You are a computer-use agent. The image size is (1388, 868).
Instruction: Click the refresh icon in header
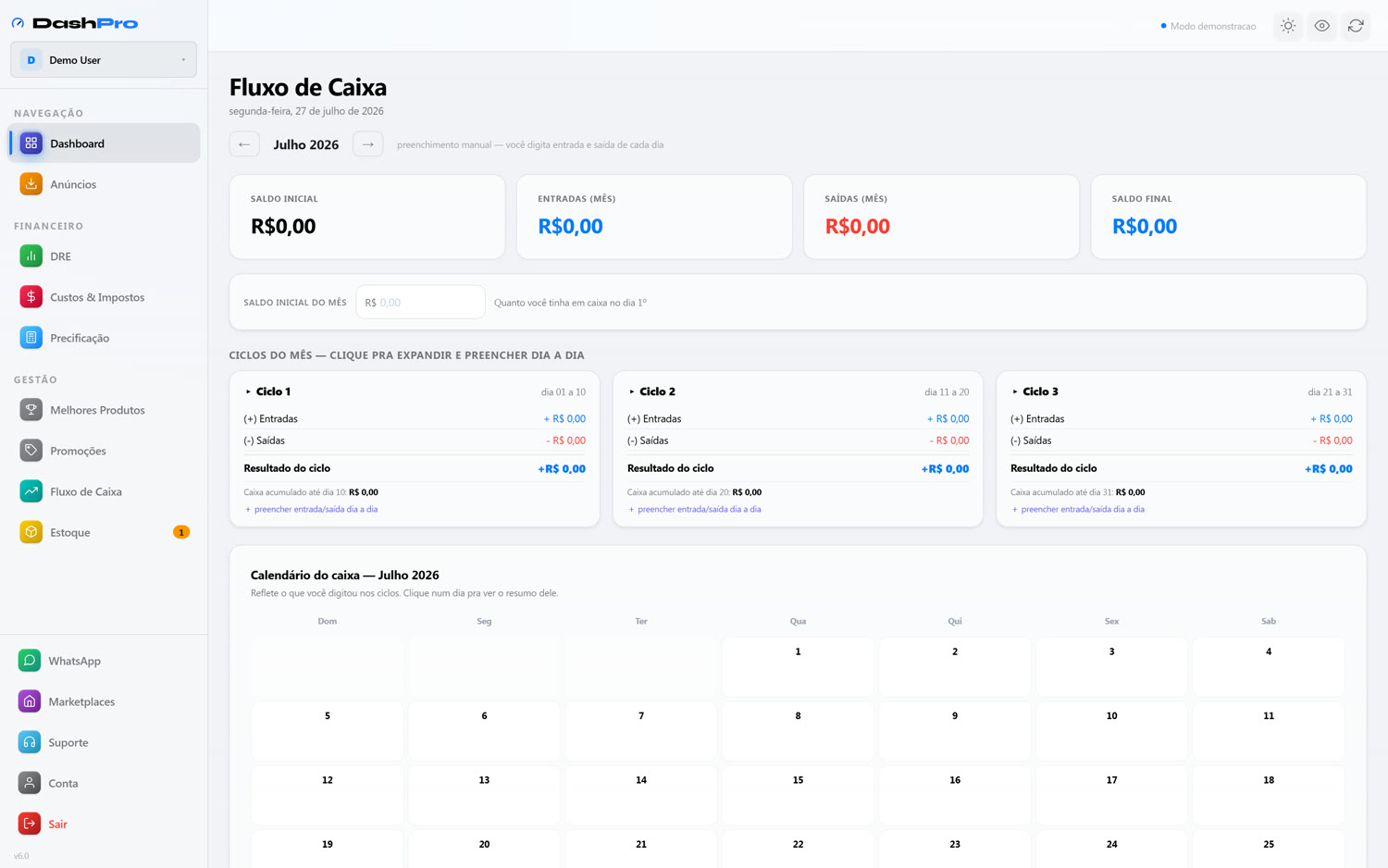tap(1356, 26)
